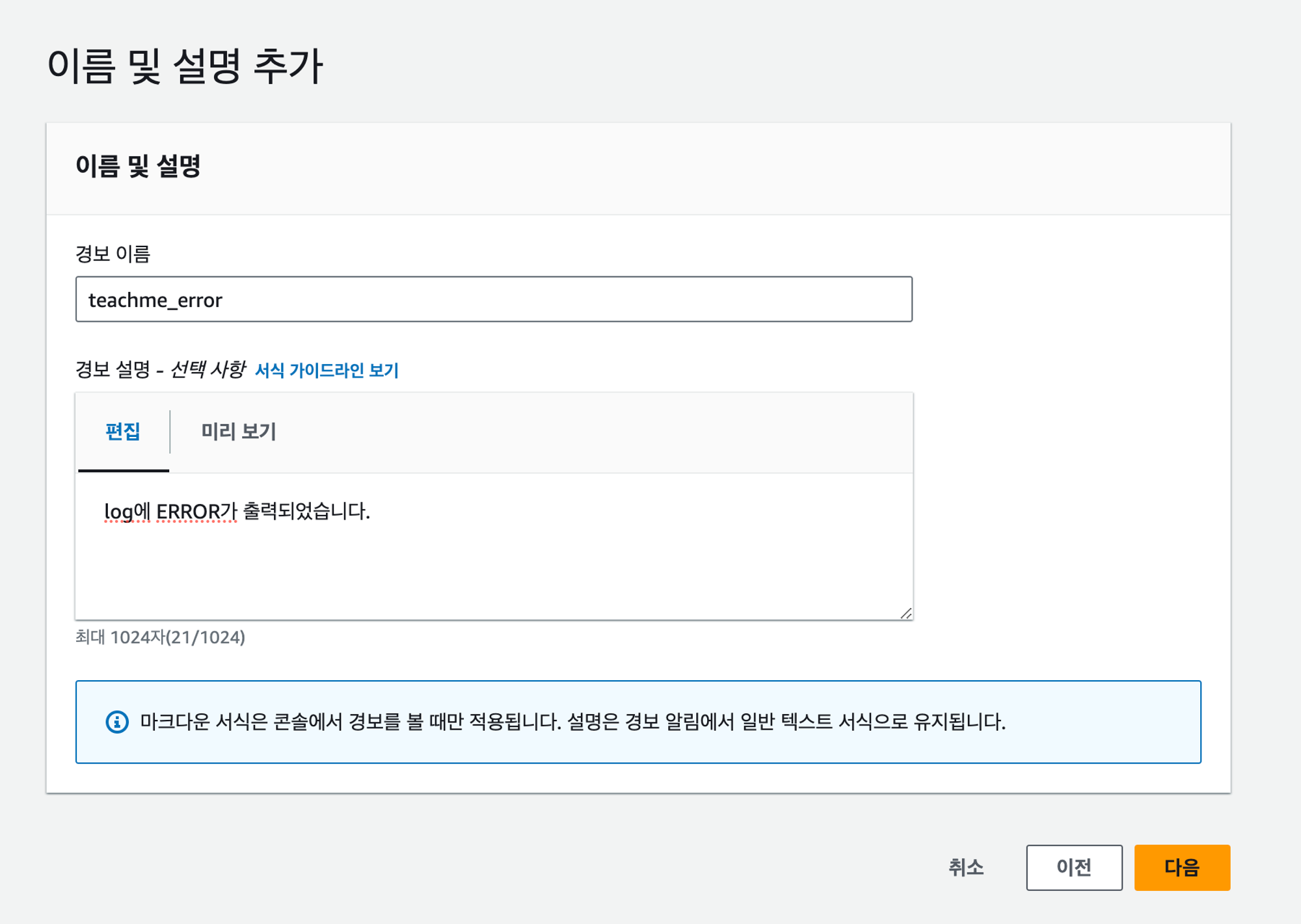The image size is (1301, 924).
Task: Click the italic 선택 사항 text
Action: click(208, 370)
